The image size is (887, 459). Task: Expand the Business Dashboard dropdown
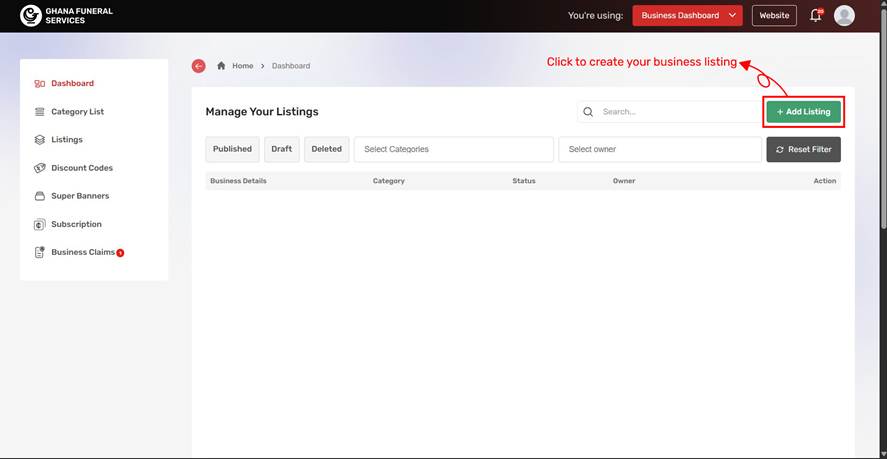(687, 16)
